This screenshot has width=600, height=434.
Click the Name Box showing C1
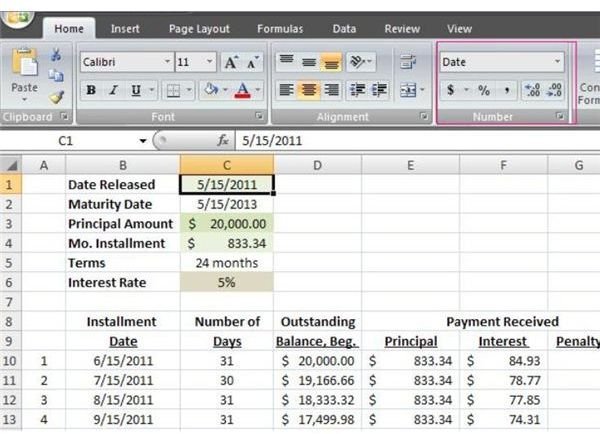click(66, 141)
